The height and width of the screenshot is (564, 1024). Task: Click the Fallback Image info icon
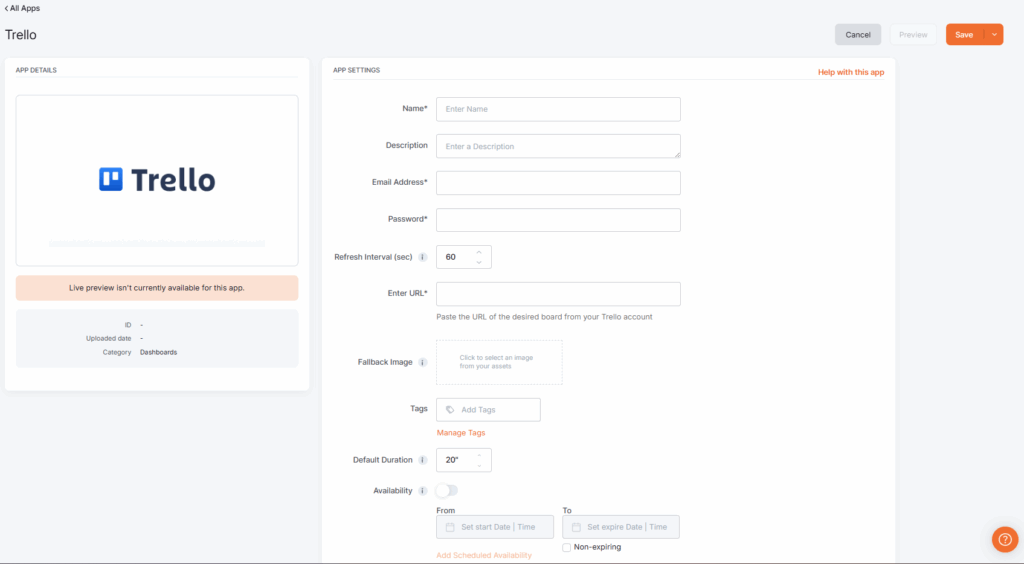423,362
